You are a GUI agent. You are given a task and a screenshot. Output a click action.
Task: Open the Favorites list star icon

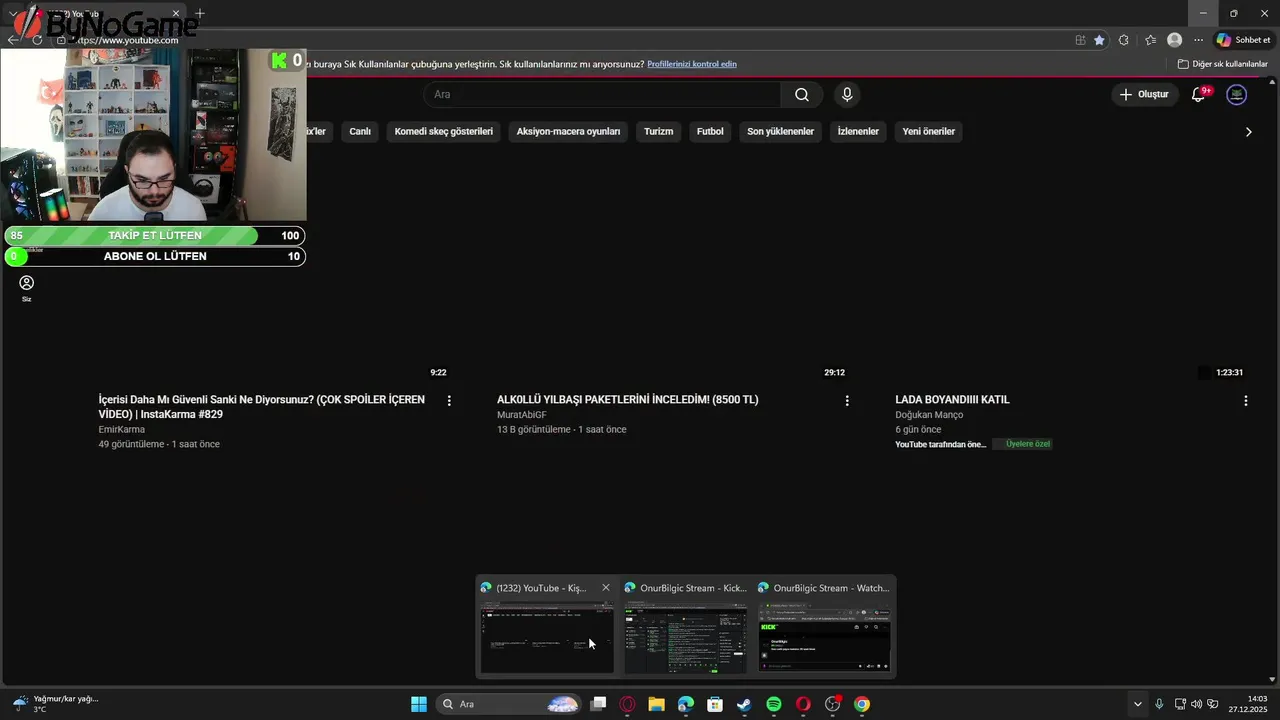pyautogui.click(x=1150, y=40)
